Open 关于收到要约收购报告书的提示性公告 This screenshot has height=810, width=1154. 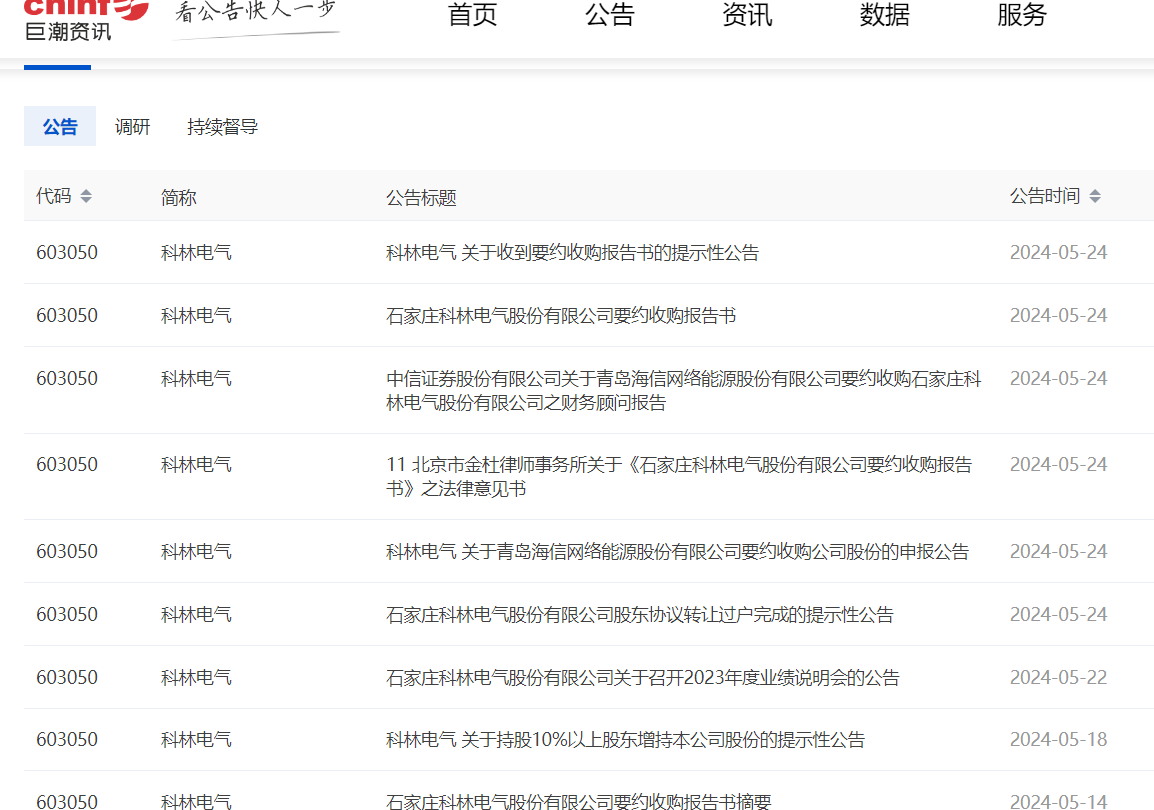(573, 252)
